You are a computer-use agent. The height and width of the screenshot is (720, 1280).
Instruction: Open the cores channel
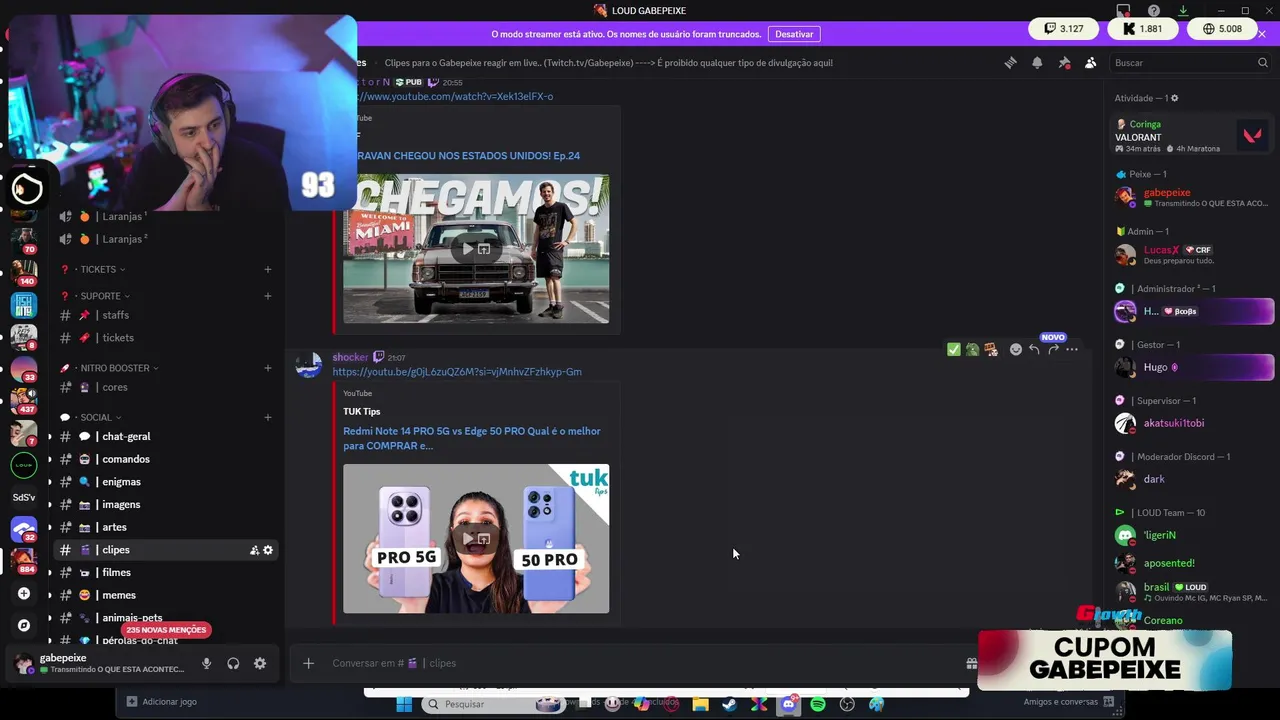point(165,387)
